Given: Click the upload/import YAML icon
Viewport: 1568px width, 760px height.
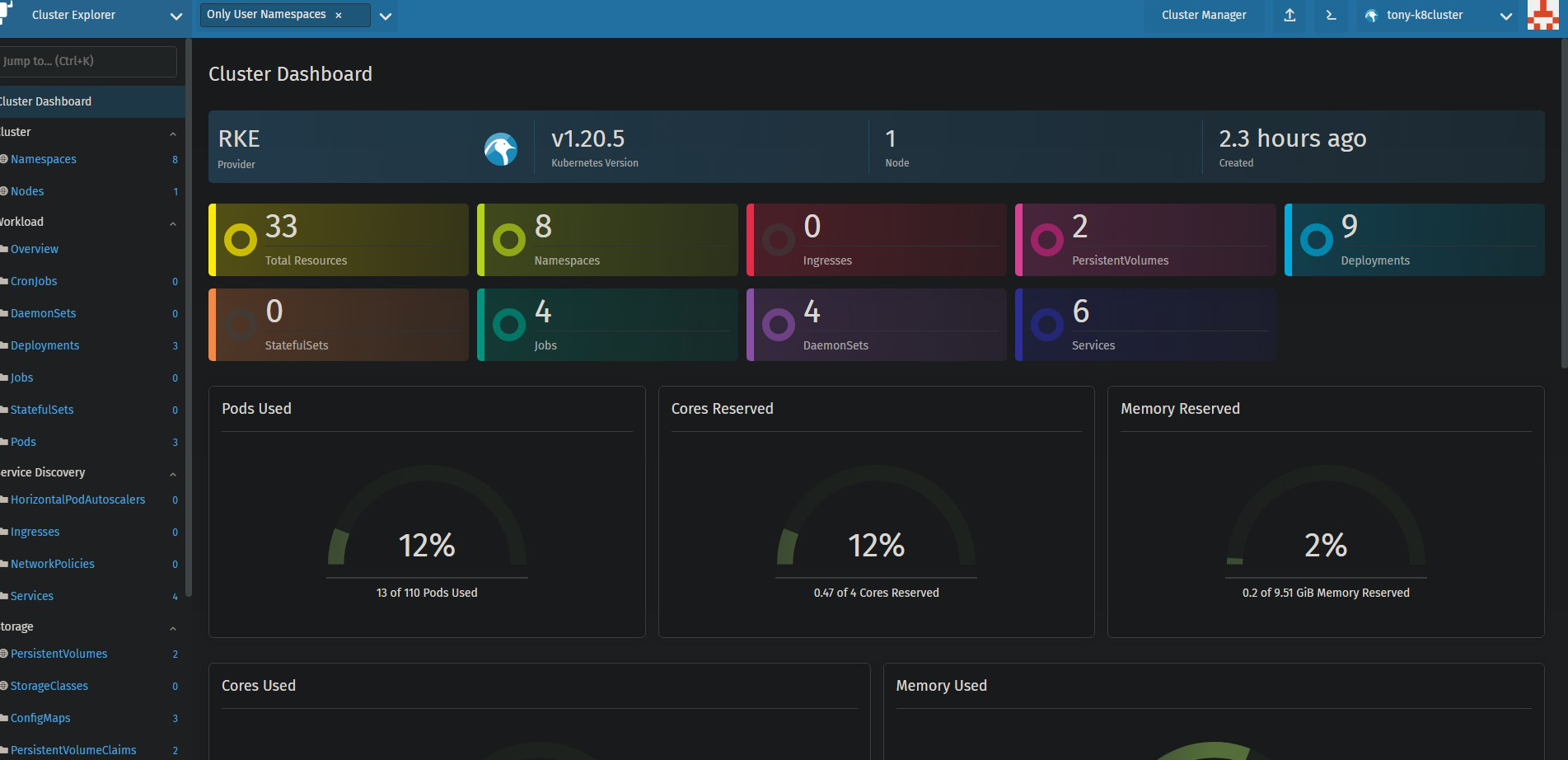Looking at the screenshot, I should coord(1290,15).
